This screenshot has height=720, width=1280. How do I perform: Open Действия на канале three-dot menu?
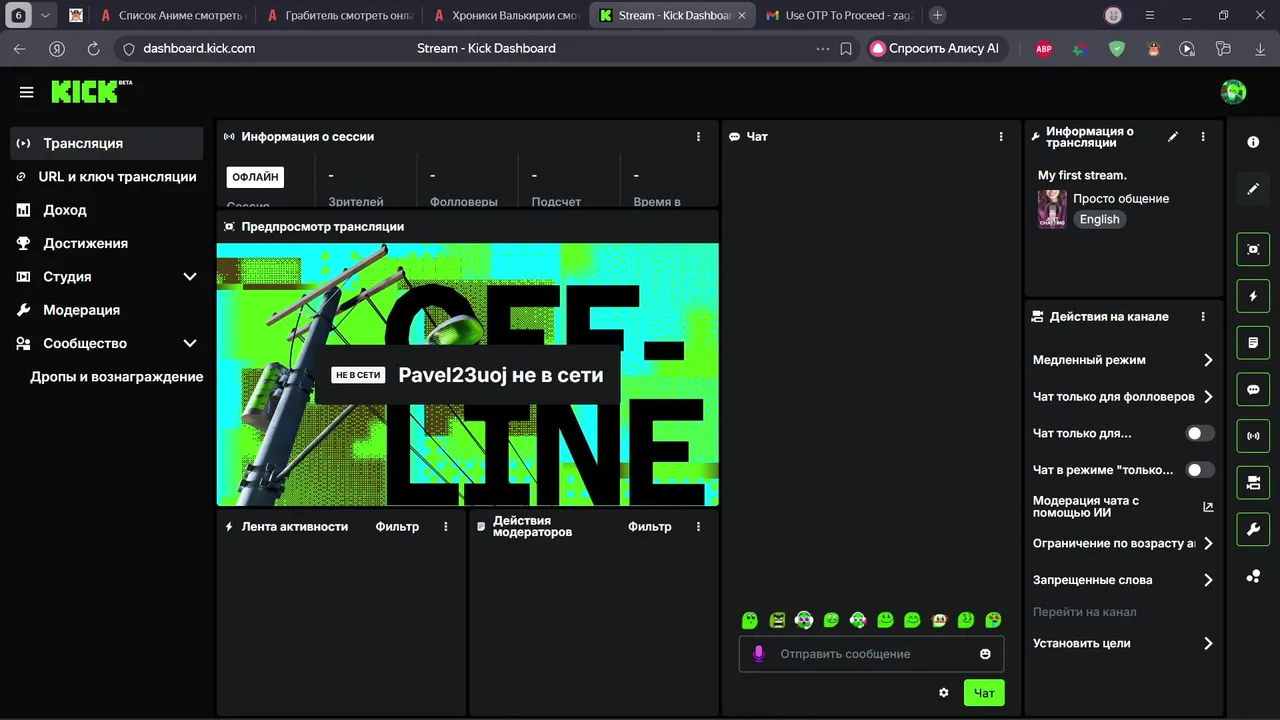[x=1203, y=317]
